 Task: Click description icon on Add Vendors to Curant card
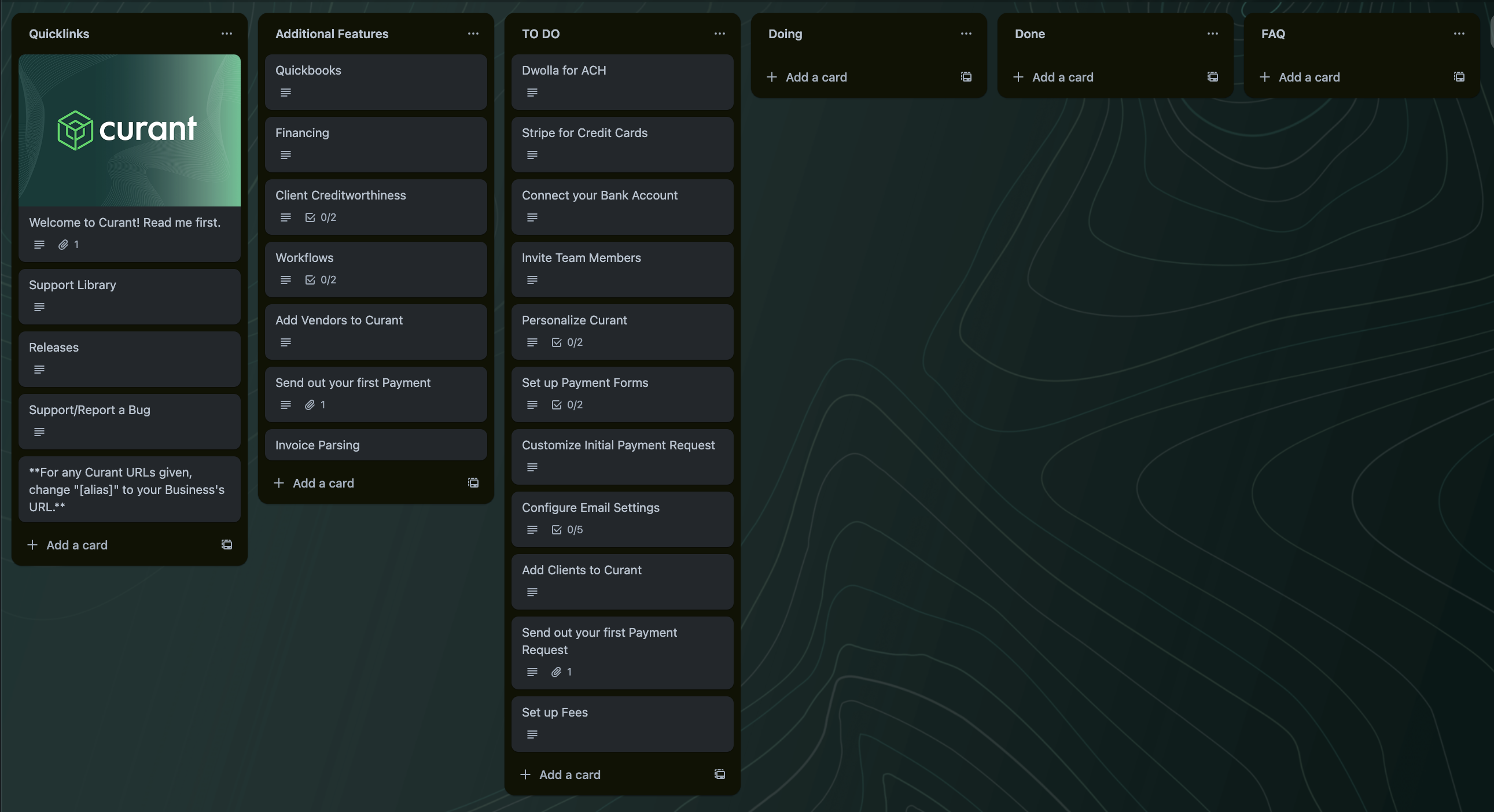(x=285, y=342)
